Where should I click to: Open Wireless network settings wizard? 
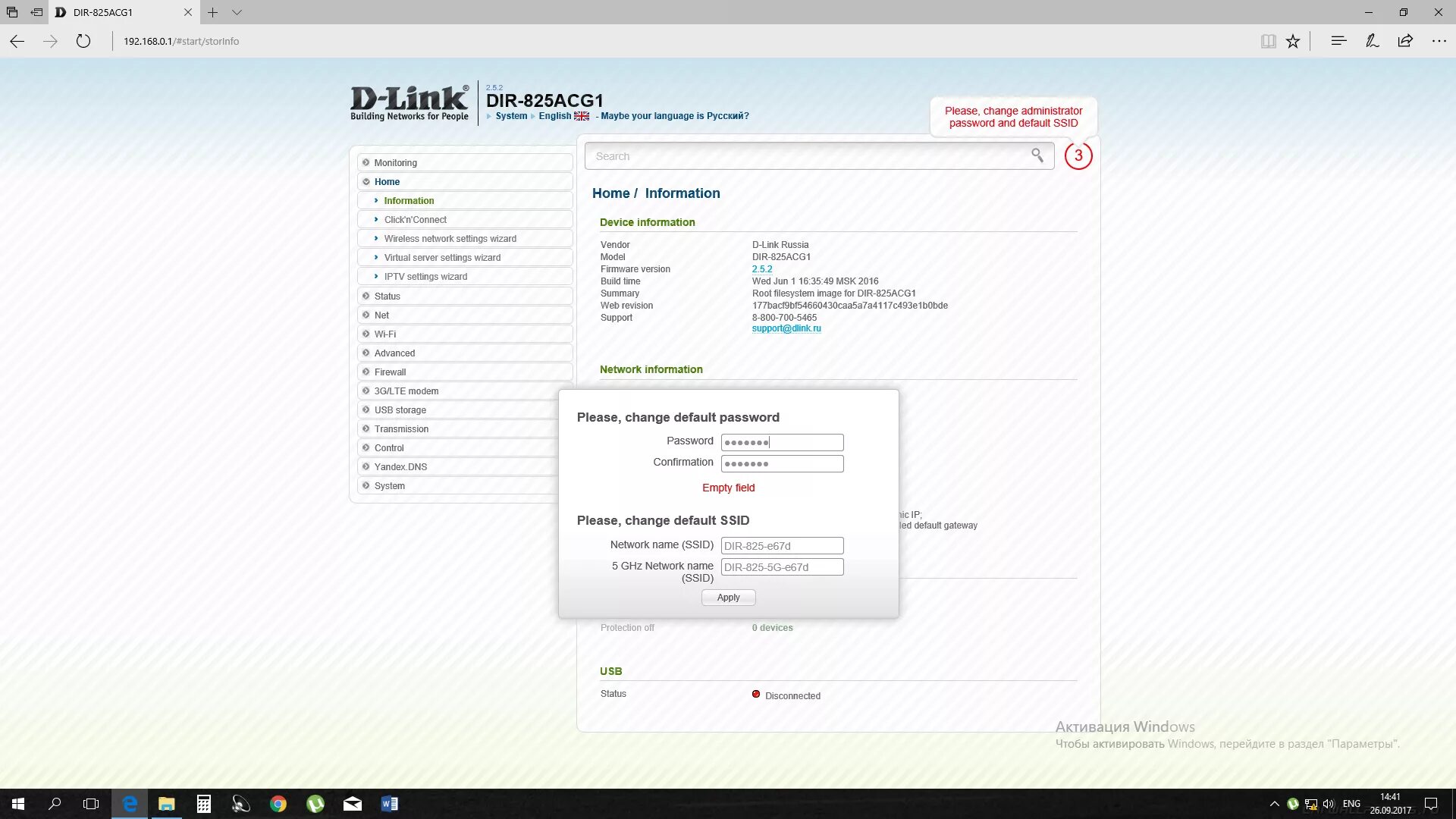[x=450, y=239]
